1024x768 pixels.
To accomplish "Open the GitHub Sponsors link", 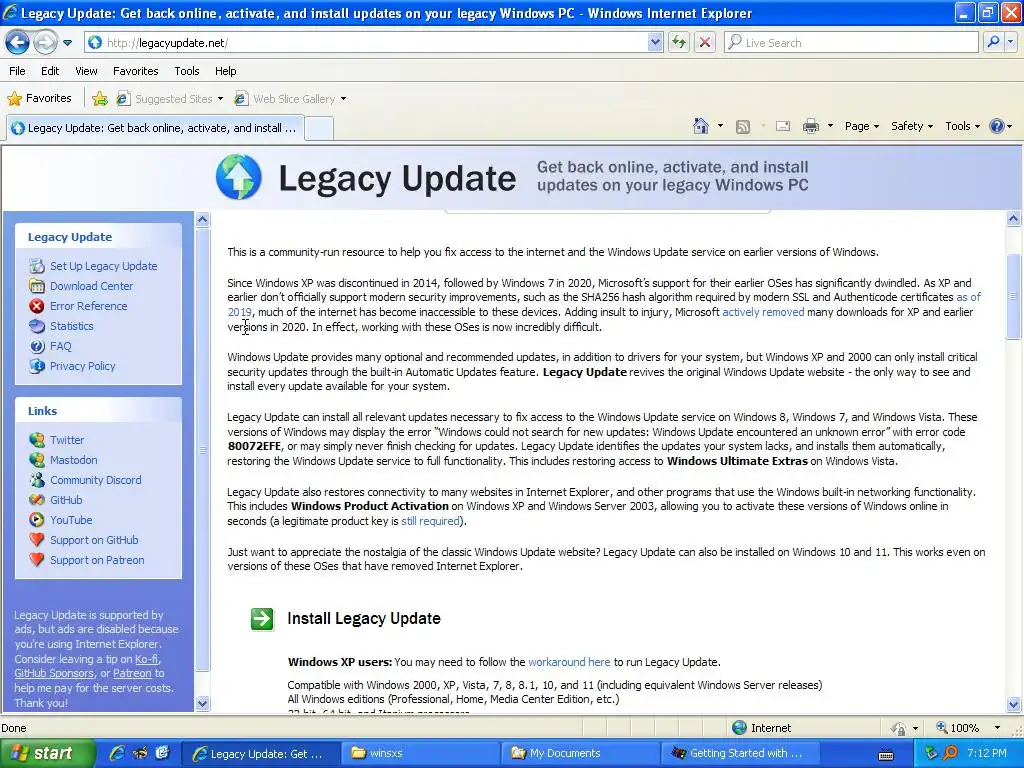I will (54, 673).
